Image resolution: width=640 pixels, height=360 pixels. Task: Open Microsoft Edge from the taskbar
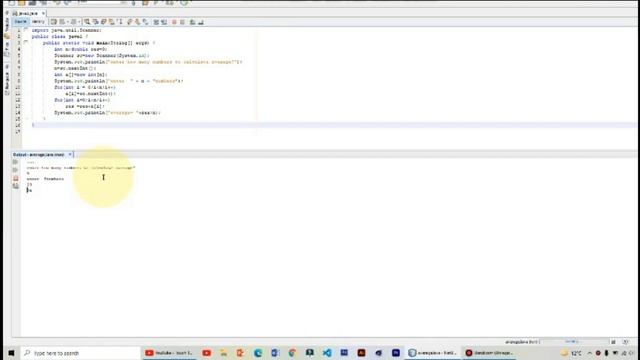point(258,353)
